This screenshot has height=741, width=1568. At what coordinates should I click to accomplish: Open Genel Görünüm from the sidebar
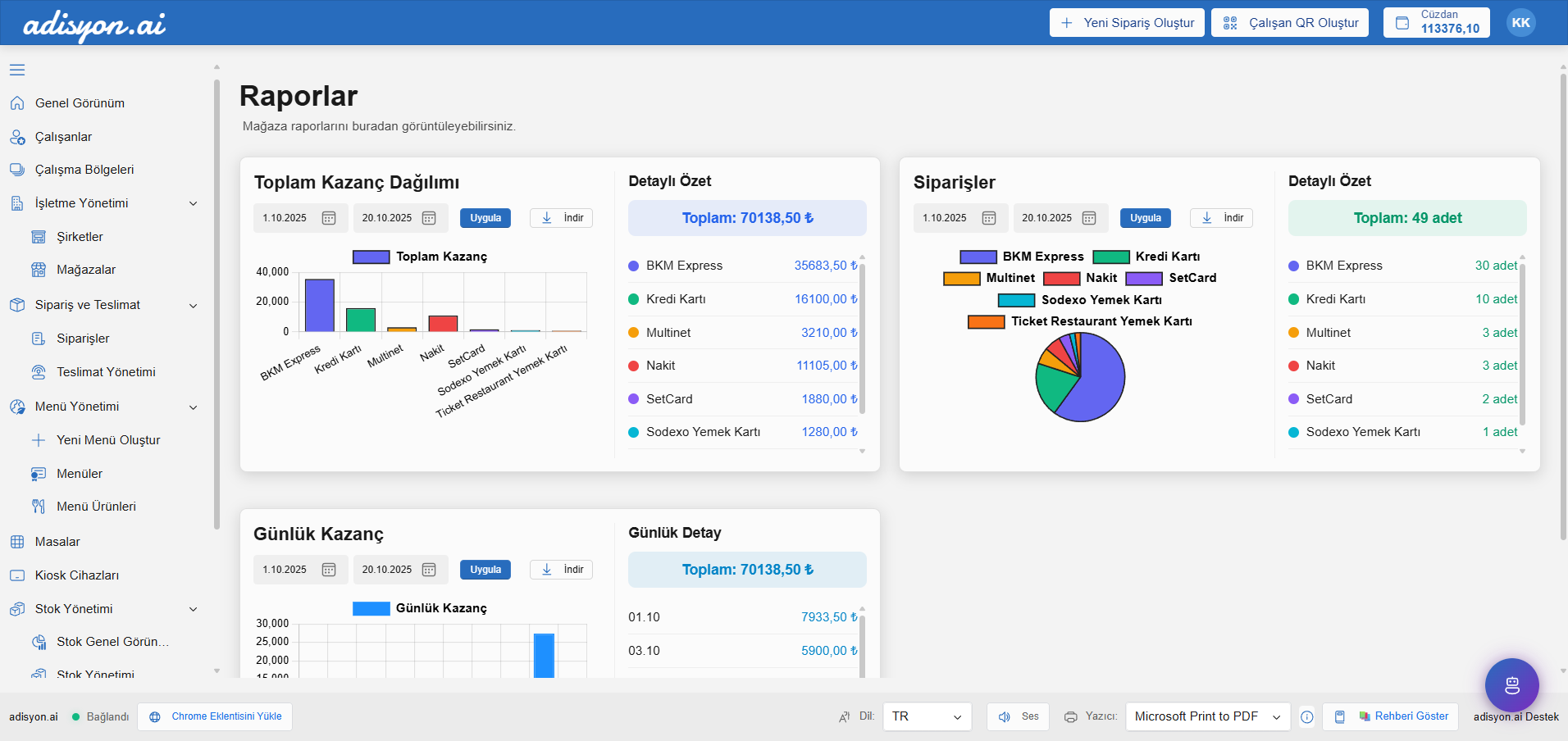click(x=80, y=103)
